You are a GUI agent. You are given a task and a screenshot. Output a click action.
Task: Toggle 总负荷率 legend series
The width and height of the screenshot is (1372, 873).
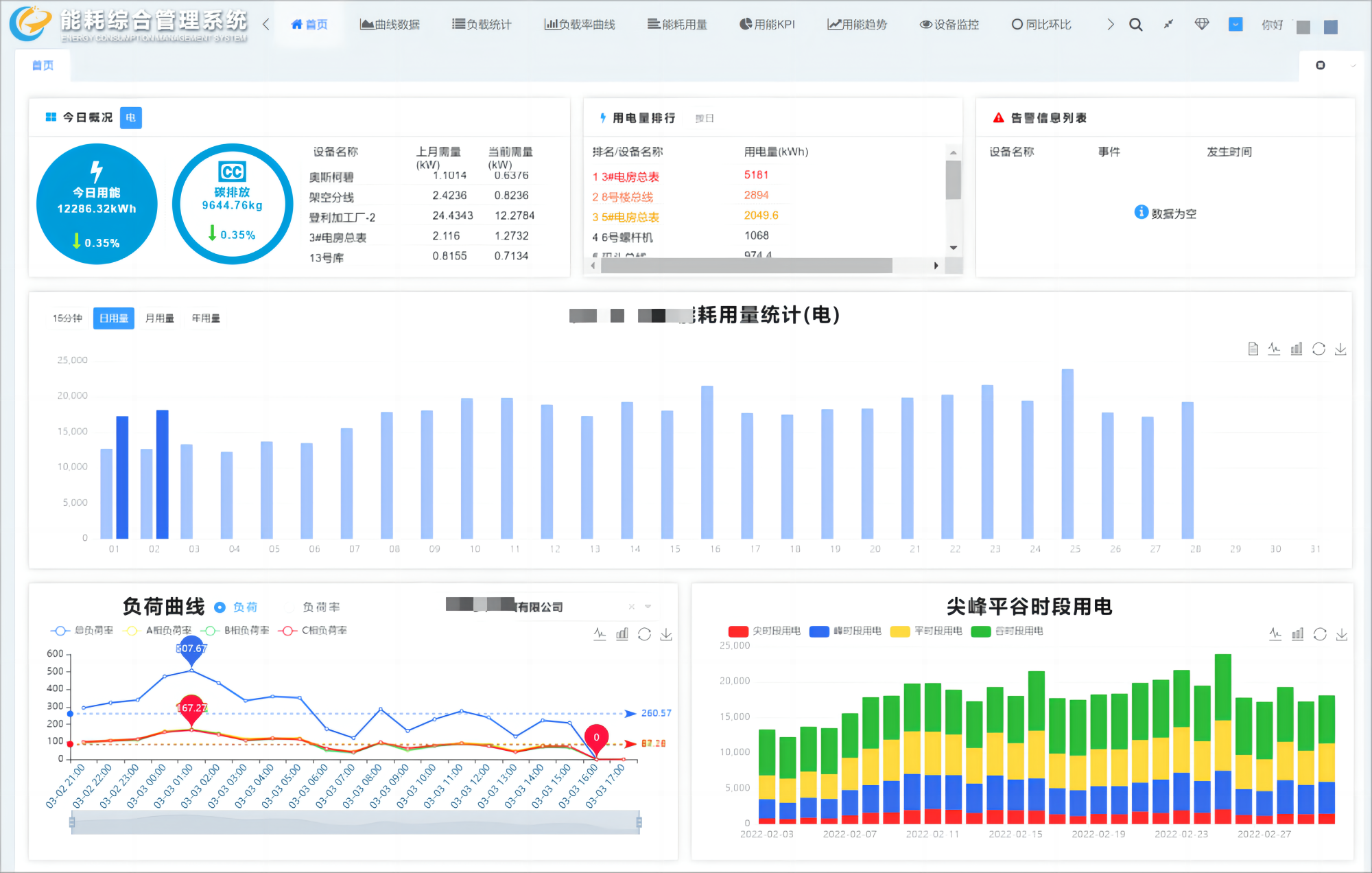(82, 630)
